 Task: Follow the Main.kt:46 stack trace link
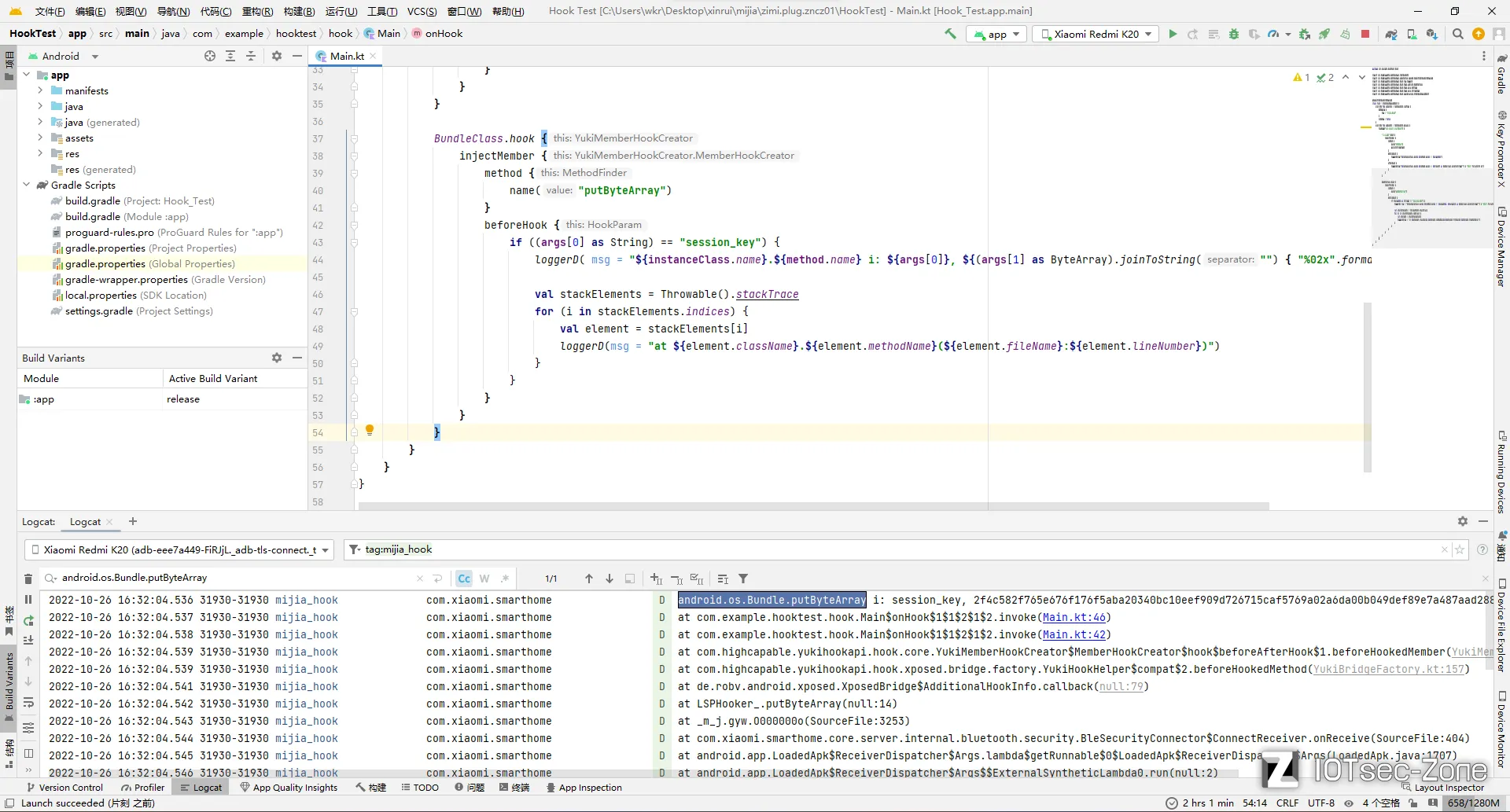pyautogui.click(x=1074, y=617)
